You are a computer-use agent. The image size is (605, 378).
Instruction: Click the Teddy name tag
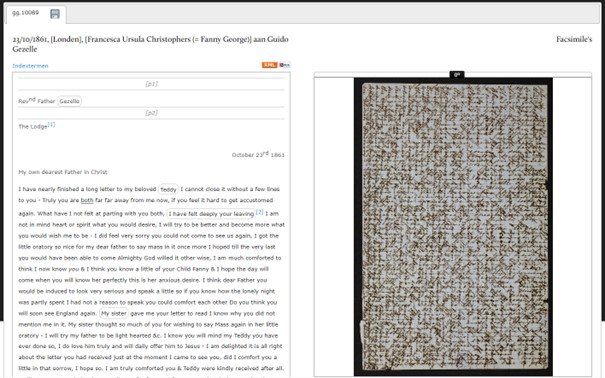(168, 189)
